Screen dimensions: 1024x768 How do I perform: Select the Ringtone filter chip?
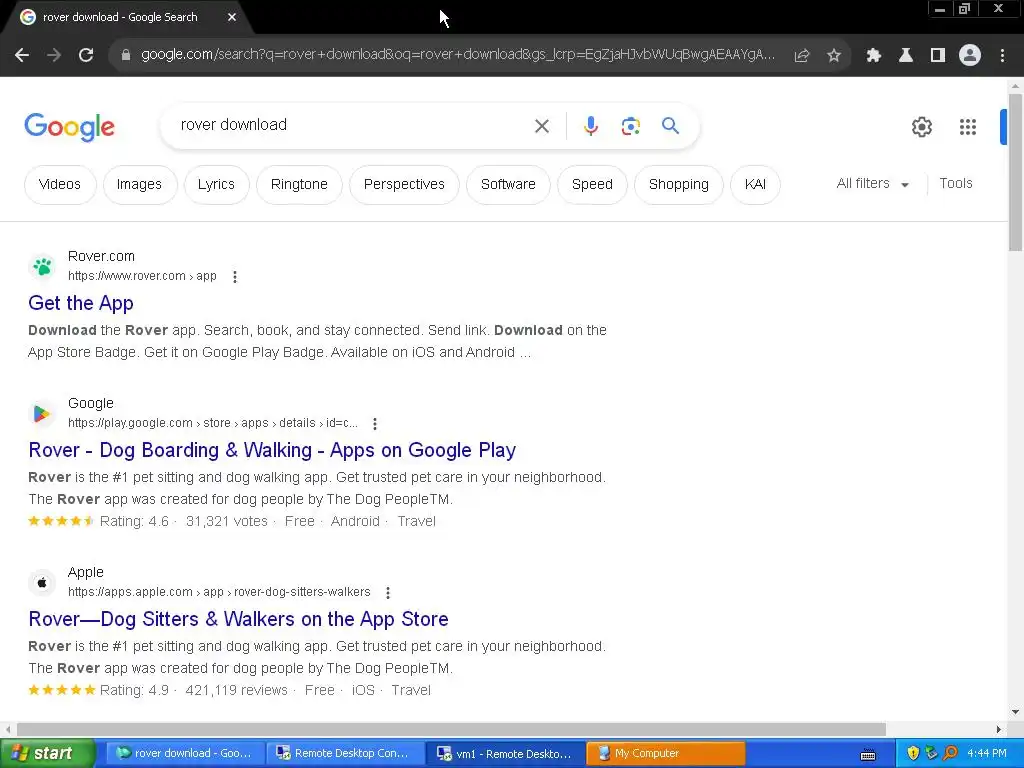[299, 184]
